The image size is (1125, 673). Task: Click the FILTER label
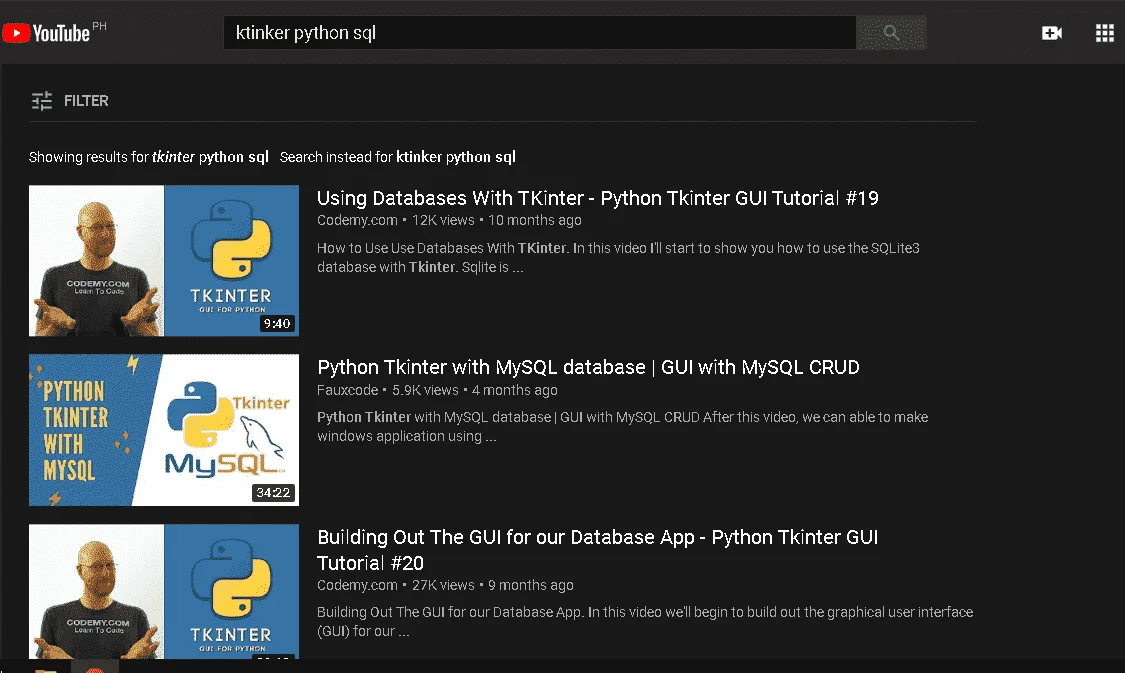(x=86, y=100)
